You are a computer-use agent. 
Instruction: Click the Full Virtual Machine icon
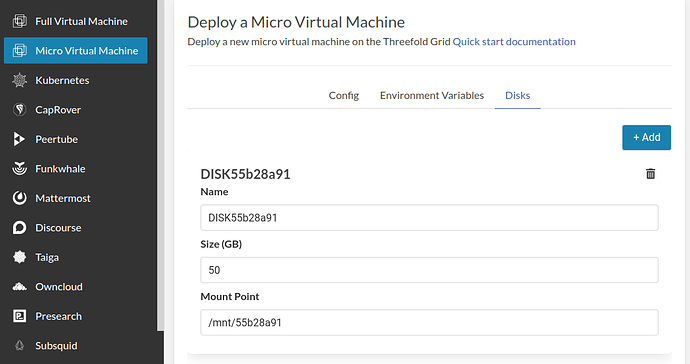(19, 21)
